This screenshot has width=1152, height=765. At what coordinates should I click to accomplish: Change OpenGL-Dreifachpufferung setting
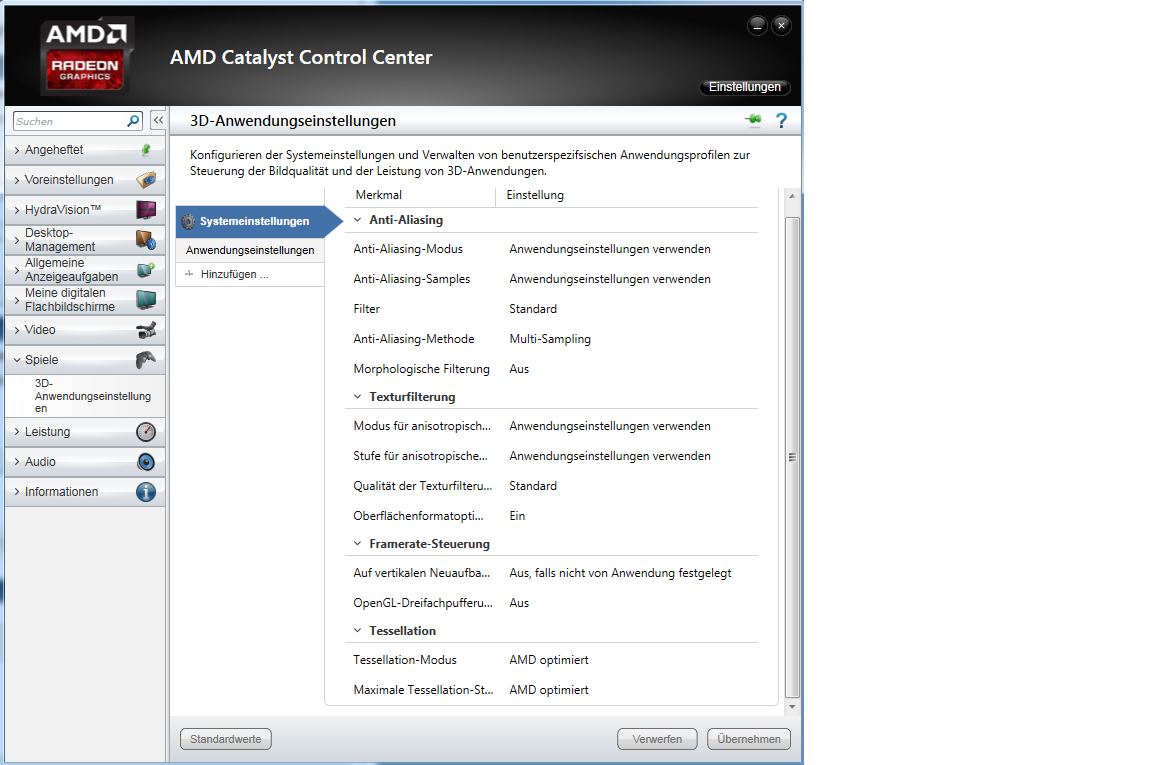coord(519,603)
